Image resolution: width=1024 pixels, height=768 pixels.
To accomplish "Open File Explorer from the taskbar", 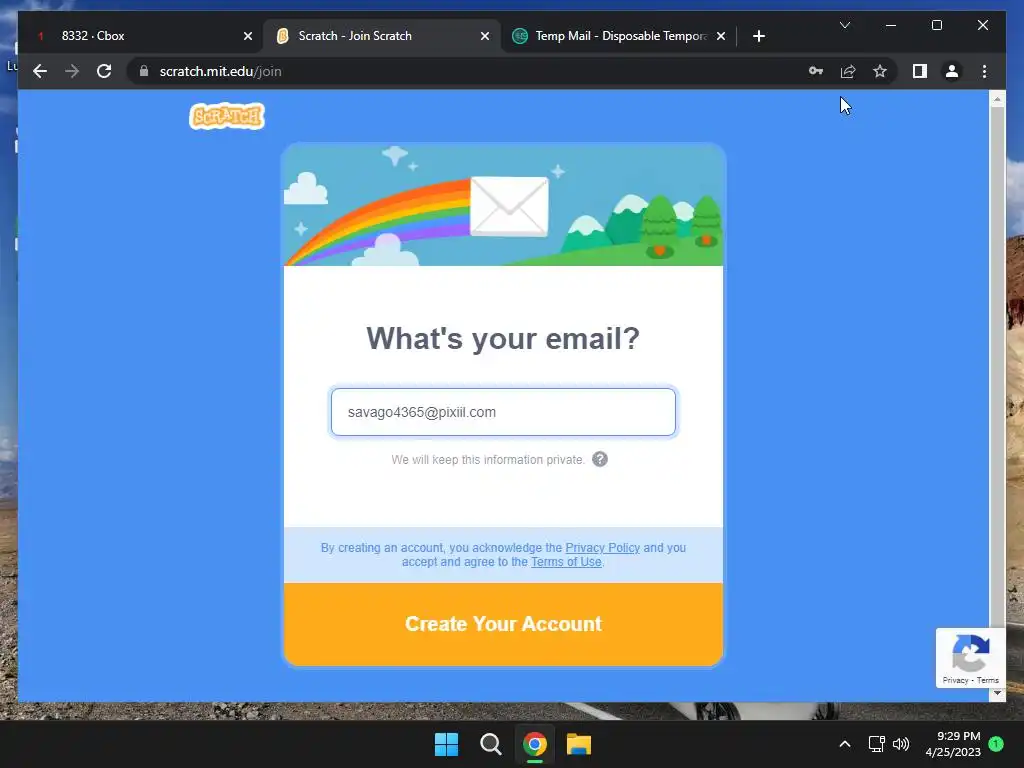I will [579, 744].
